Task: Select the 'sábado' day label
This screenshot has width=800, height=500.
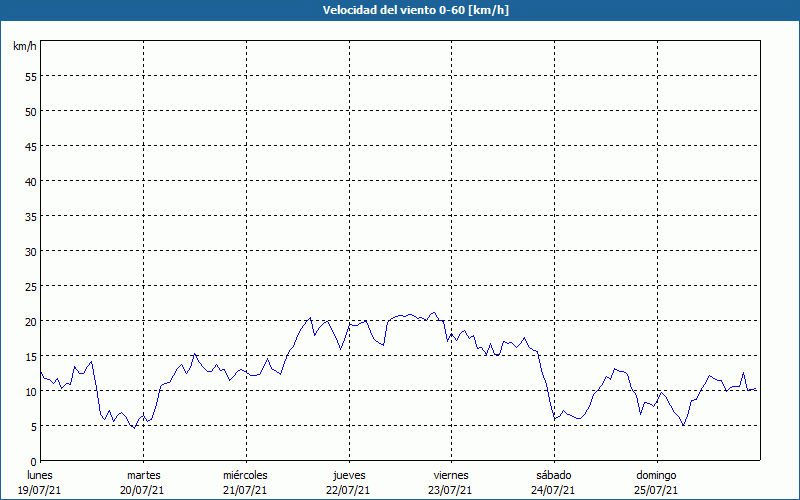Action: tap(554, 475)
